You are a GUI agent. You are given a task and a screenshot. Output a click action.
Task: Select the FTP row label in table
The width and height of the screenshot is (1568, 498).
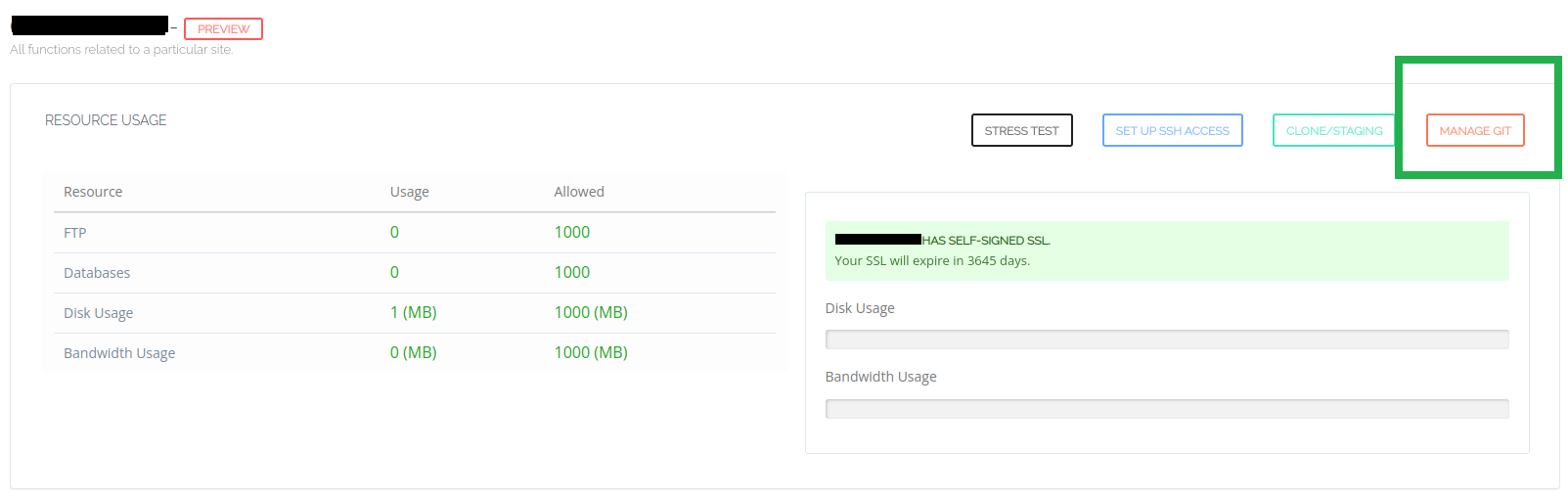pos(75,233)
